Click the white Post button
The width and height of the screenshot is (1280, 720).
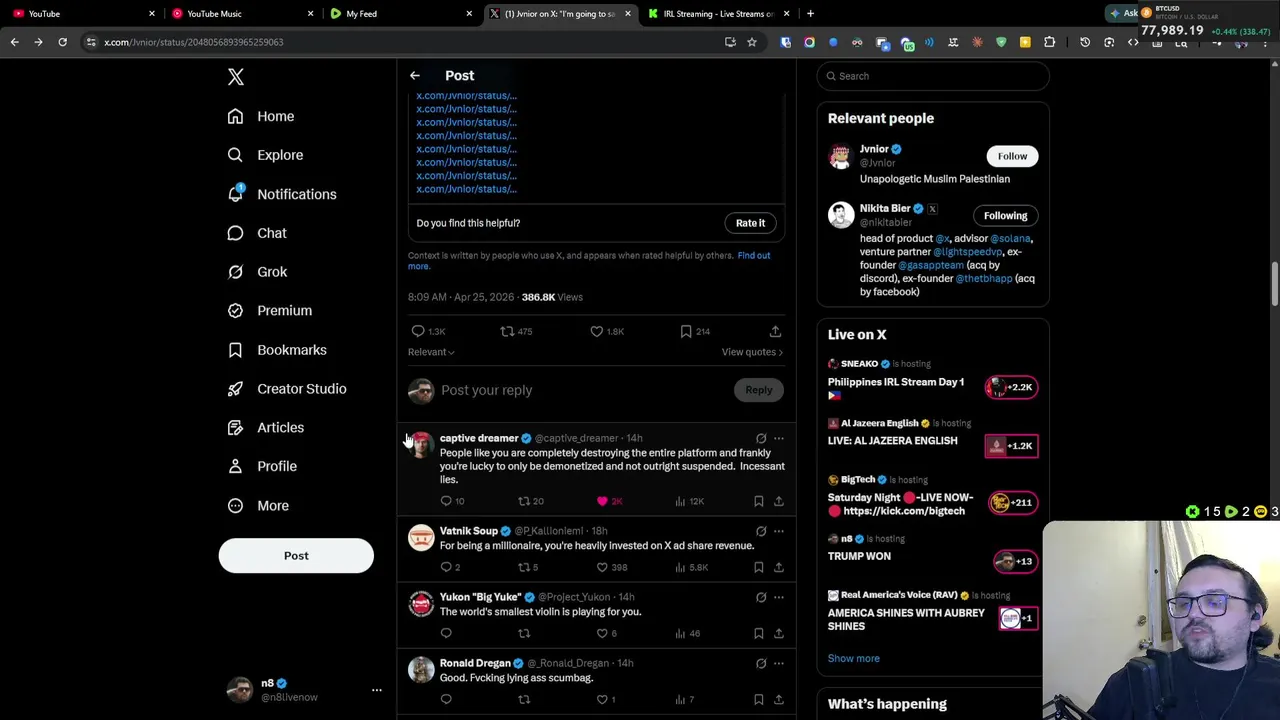[296, 556]
